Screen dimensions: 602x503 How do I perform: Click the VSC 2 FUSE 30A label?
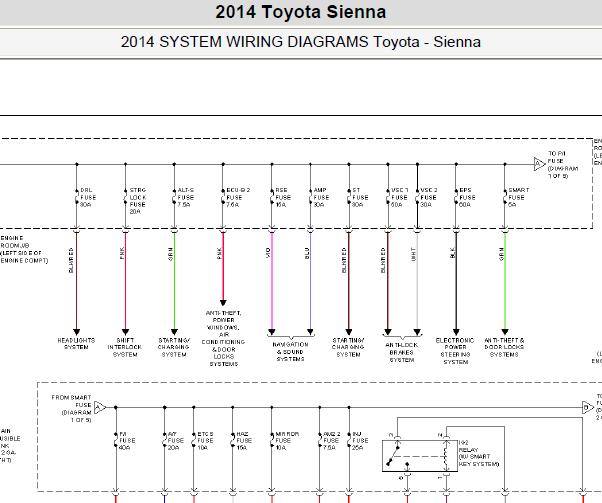pos(429,197)
